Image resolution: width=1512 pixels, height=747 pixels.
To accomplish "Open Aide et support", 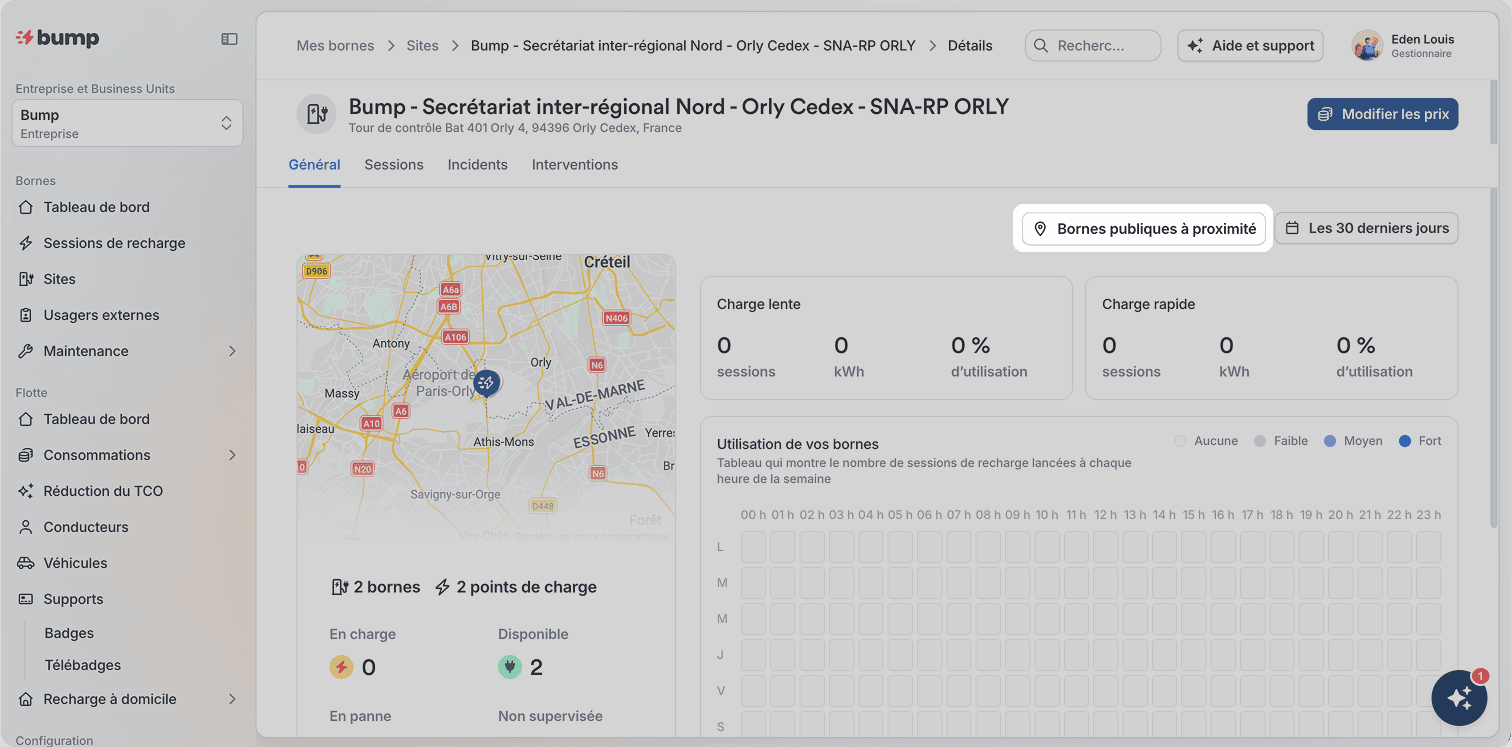I will 1250,45.
